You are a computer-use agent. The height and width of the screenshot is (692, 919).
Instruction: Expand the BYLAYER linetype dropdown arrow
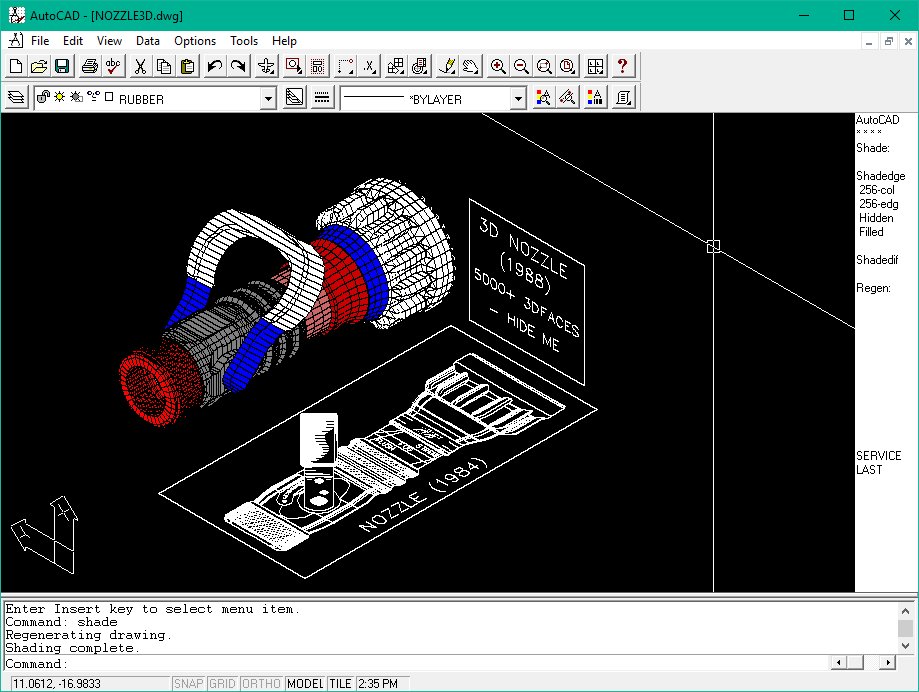point(518,98)
